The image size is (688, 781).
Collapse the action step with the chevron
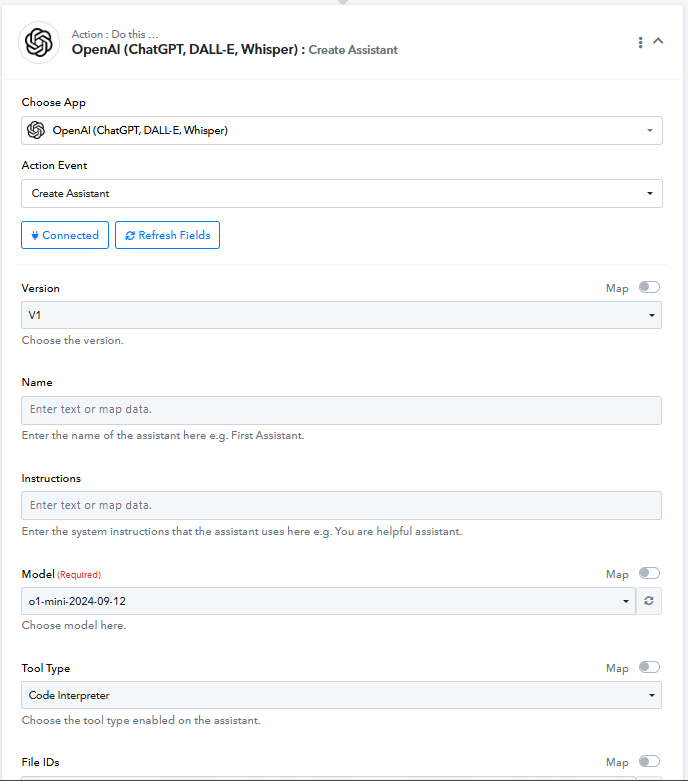[658, 41]
